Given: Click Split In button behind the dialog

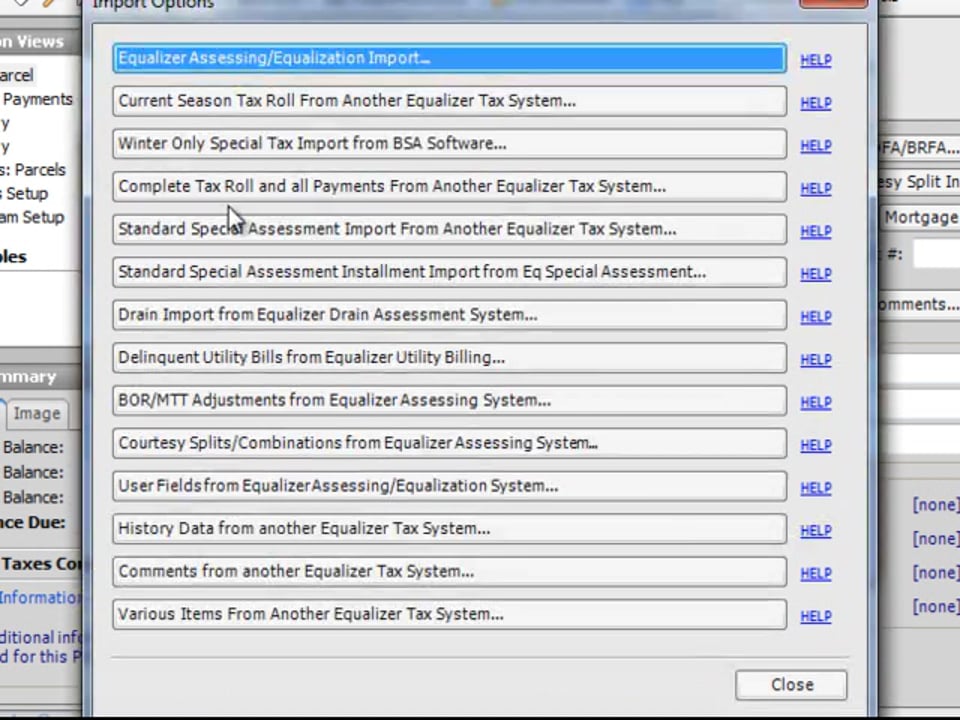Looking at the screenshot, I should (x=920, y=182).
